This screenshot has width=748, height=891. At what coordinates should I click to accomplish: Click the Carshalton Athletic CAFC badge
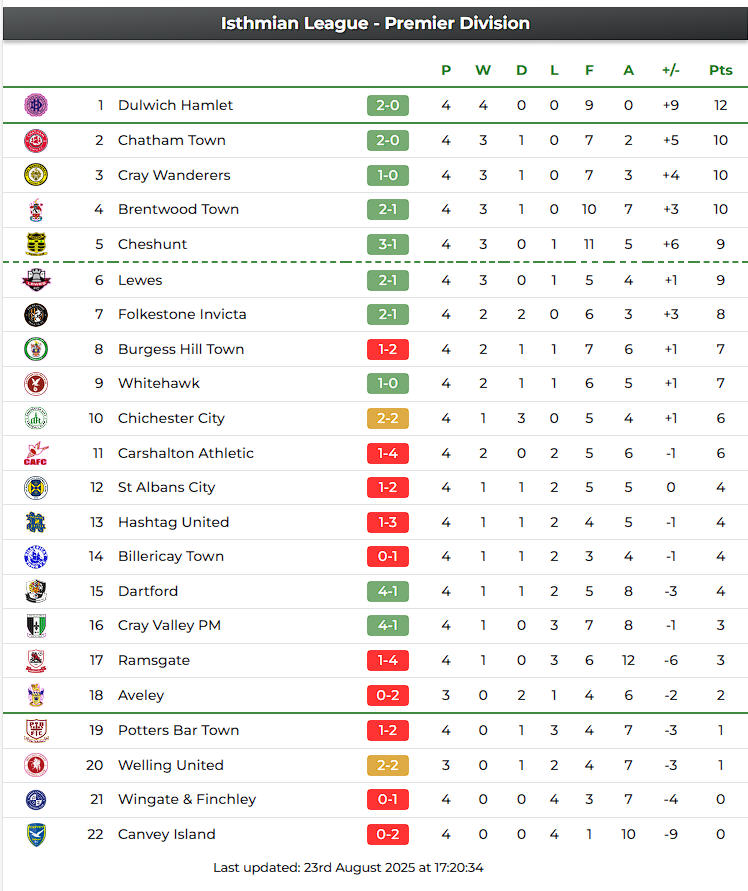tap(36, 453)
